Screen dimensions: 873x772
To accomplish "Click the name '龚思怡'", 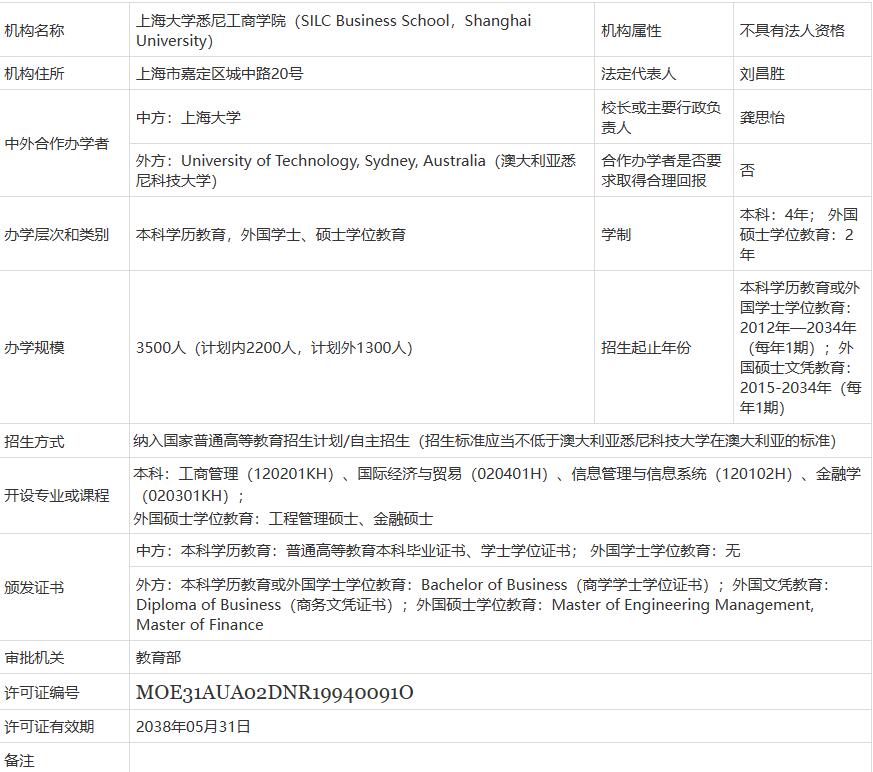I will pyautogui.click(x=762, y=117).
